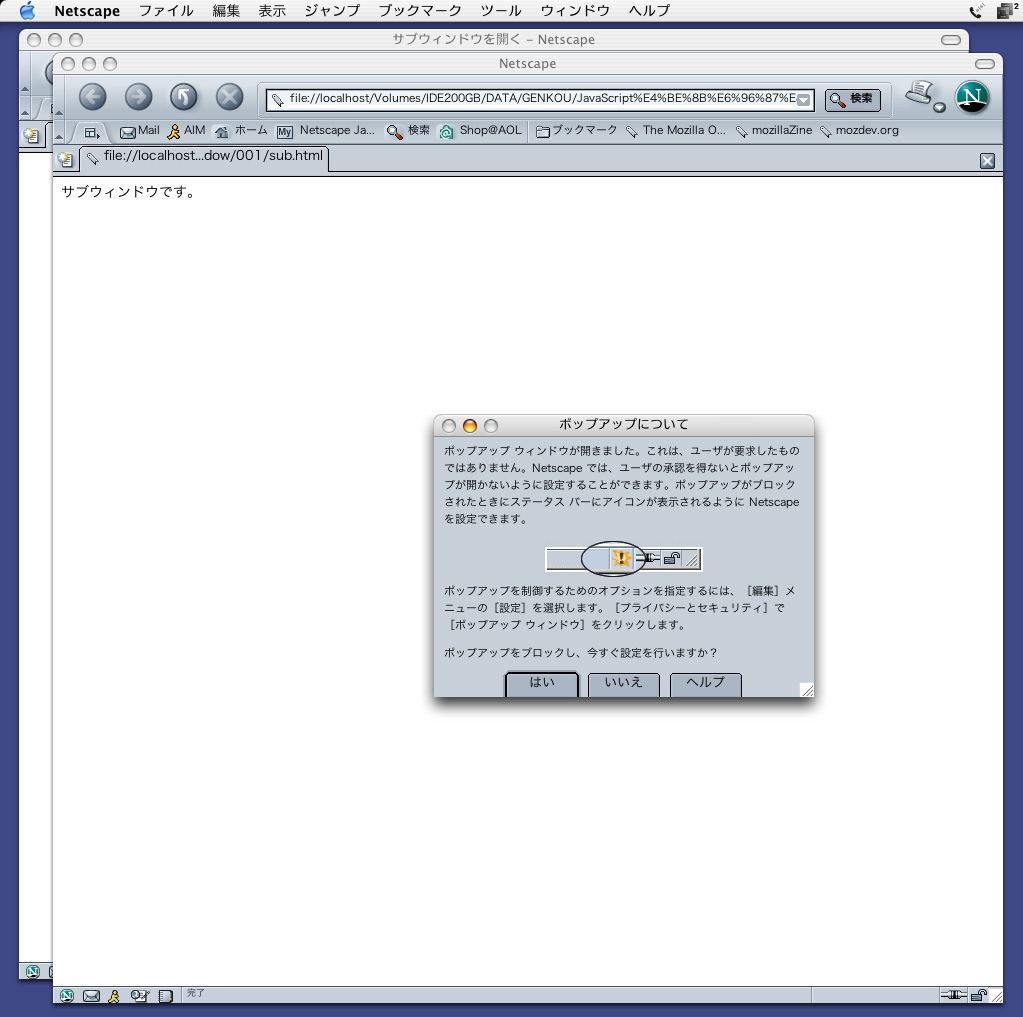
Task: Go to ホーム (Home) in personal toolbar
Action: tap(241, 131)
